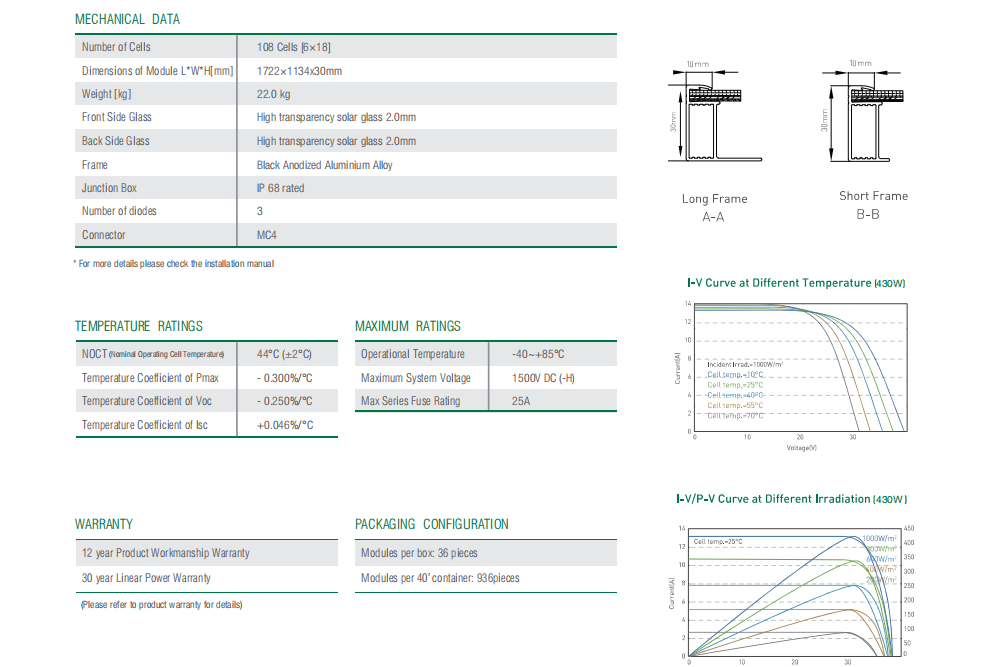989x667 pixels.
Task: Click the 'Frame' row label
Action: [95, 165]
